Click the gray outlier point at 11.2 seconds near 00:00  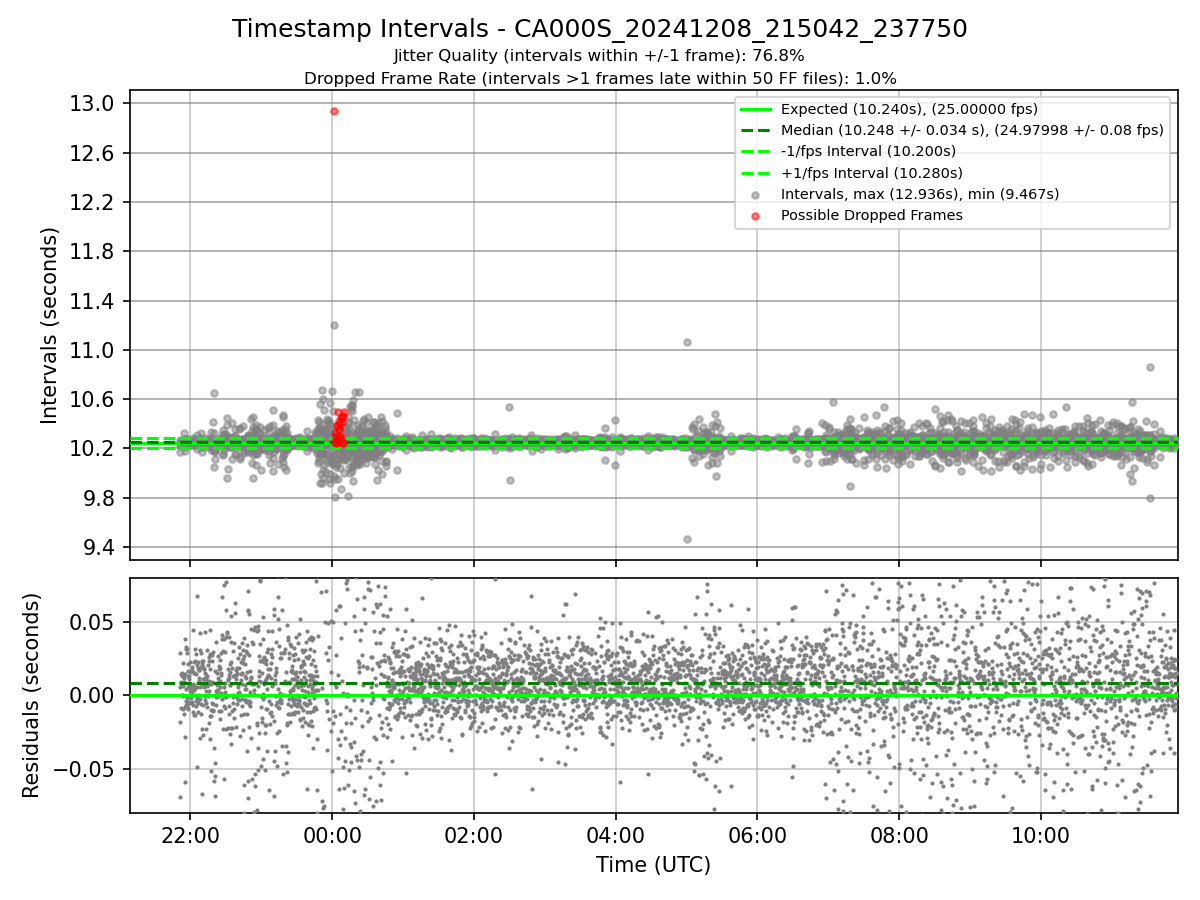pos(334,325)
